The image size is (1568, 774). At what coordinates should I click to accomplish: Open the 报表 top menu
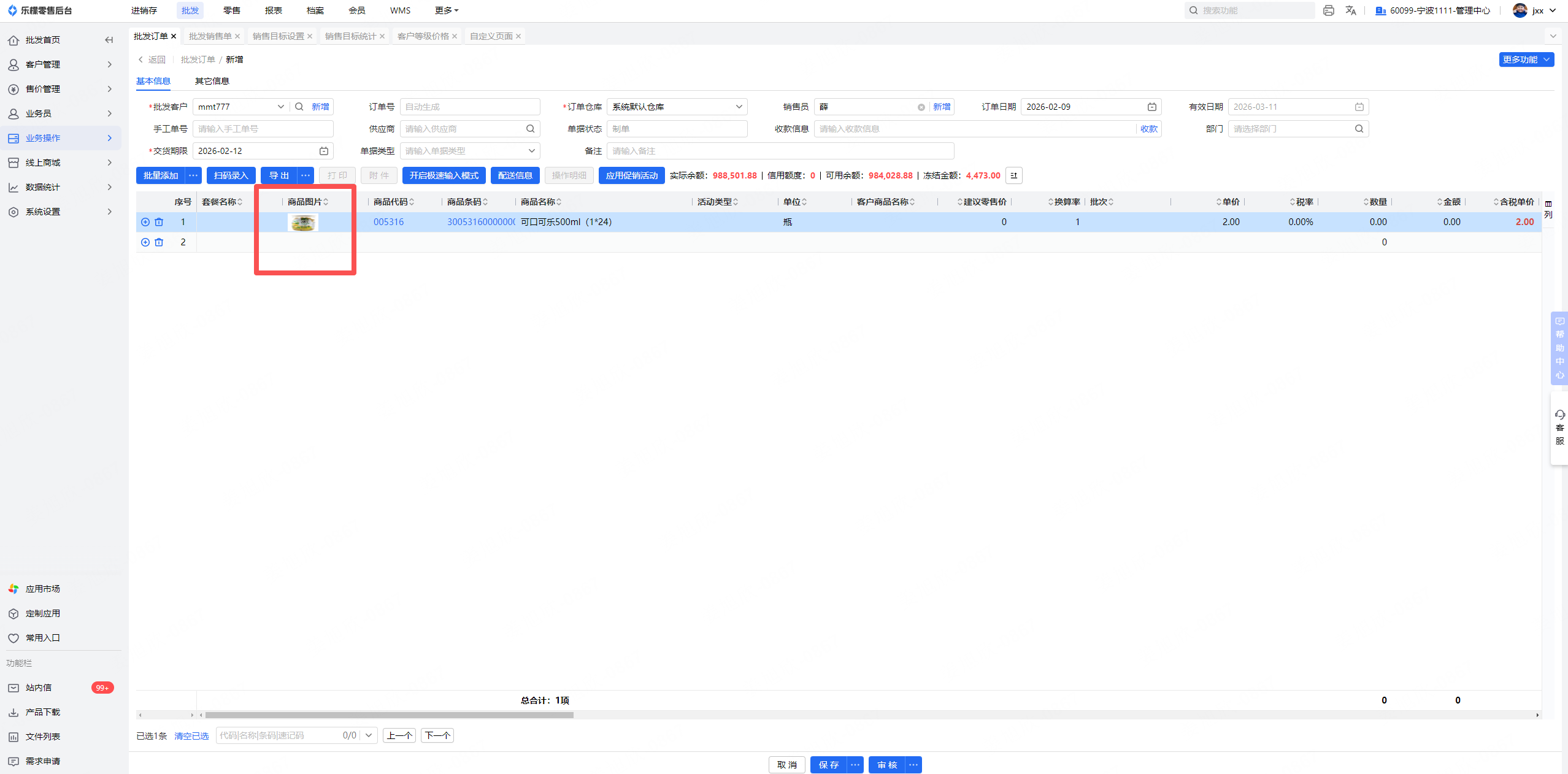(x=273, y=10)
